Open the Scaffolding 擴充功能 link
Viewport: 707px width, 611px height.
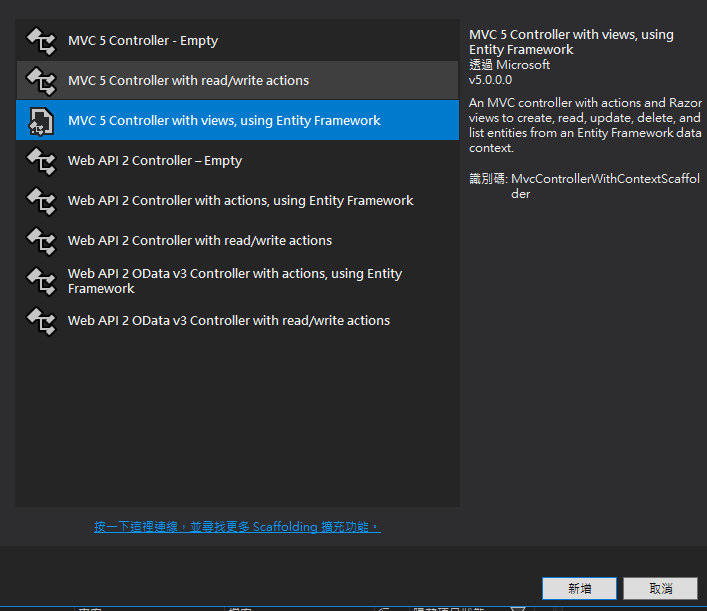coord(237,527)
